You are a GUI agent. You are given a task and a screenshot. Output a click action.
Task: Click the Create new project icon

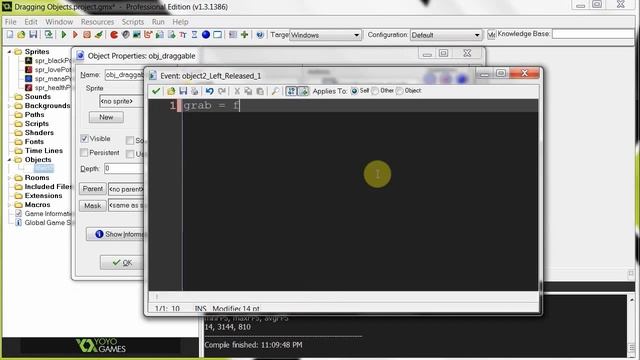click(10, 35)
